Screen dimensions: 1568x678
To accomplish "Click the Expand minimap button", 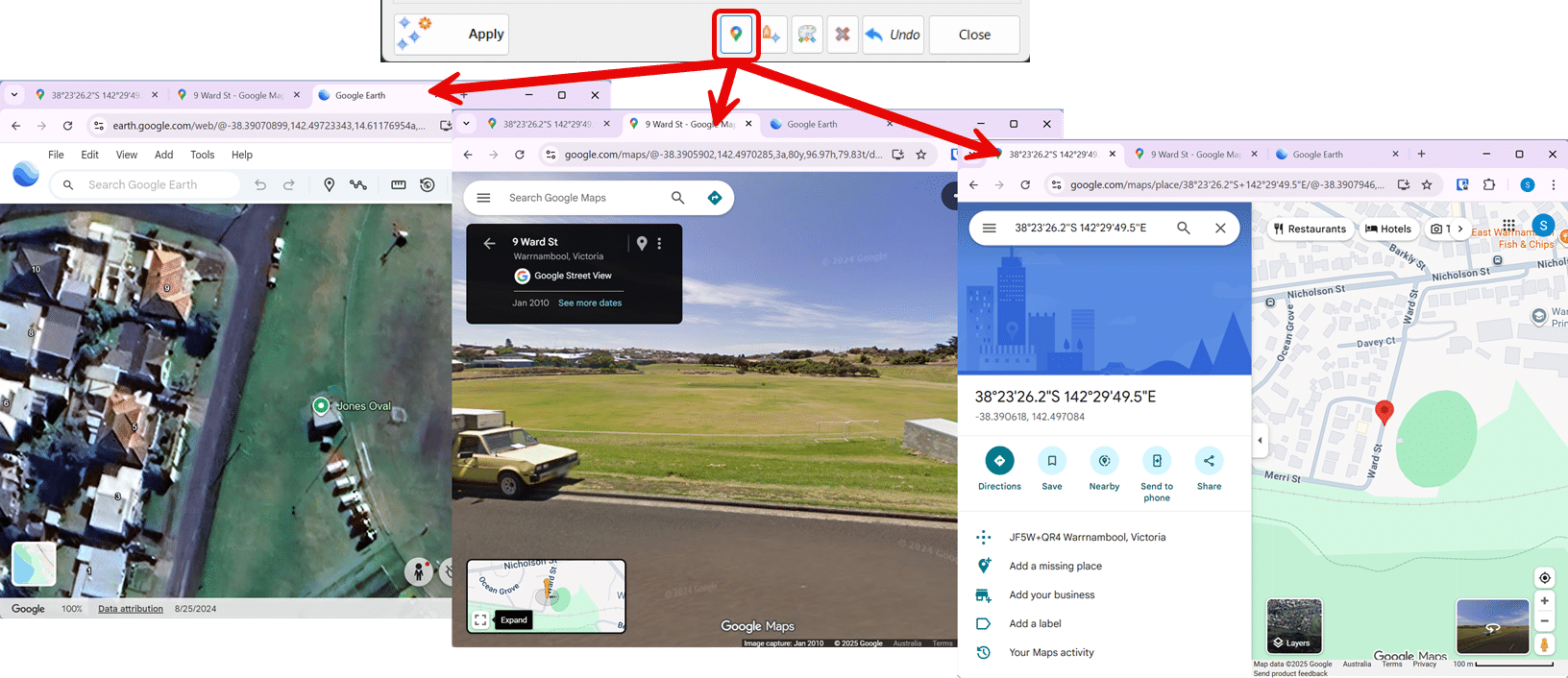I will click(x=514, y=620).
